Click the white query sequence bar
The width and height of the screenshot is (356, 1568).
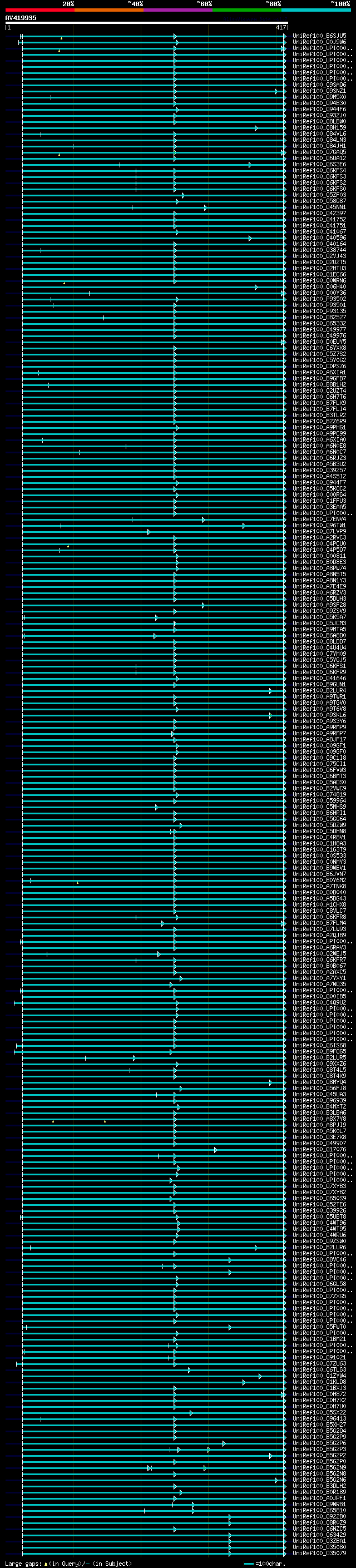[x=146, y=22]
